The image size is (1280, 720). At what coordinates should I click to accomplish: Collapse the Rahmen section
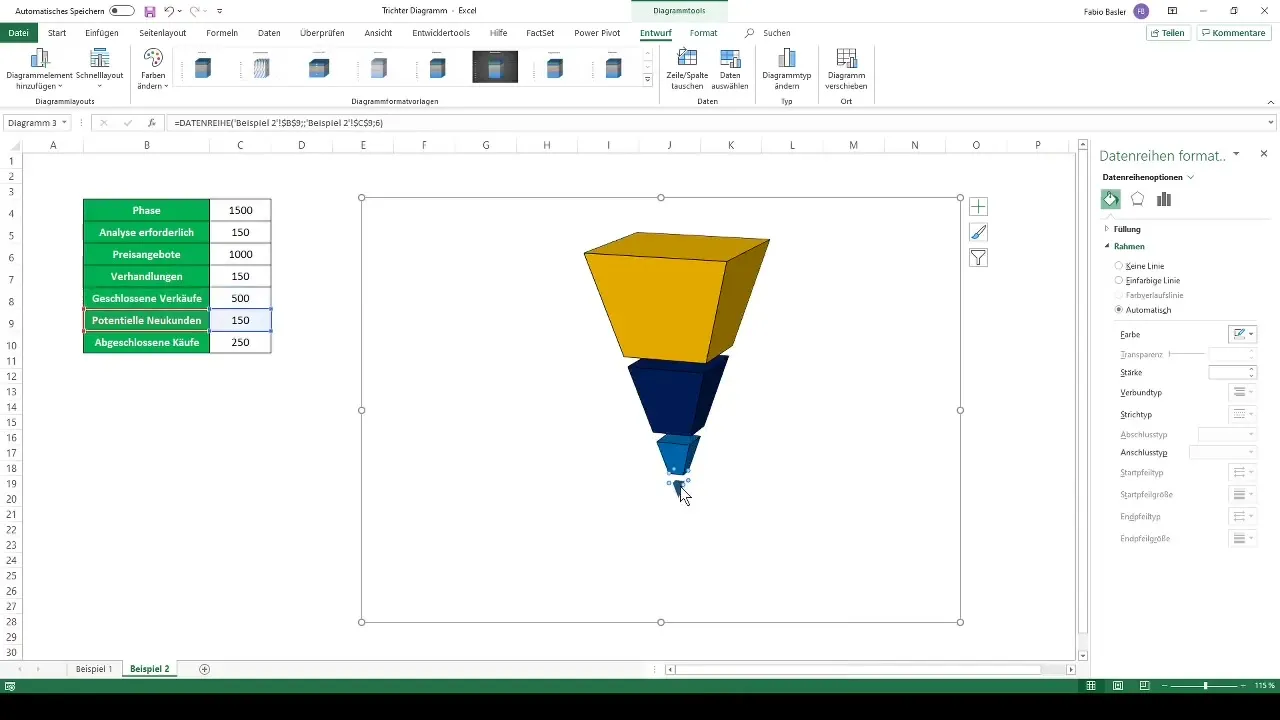click(x=1107, y=246)
